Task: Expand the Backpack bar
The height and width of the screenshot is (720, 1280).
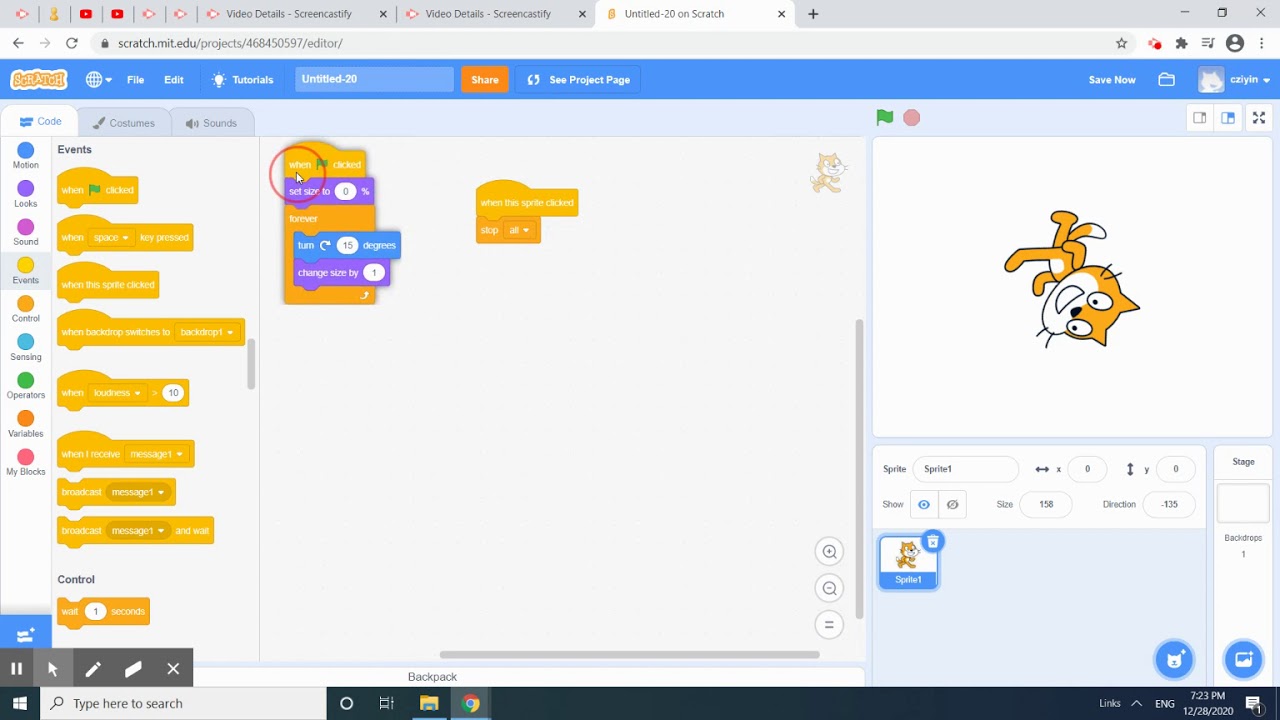Action: (432, 677)
